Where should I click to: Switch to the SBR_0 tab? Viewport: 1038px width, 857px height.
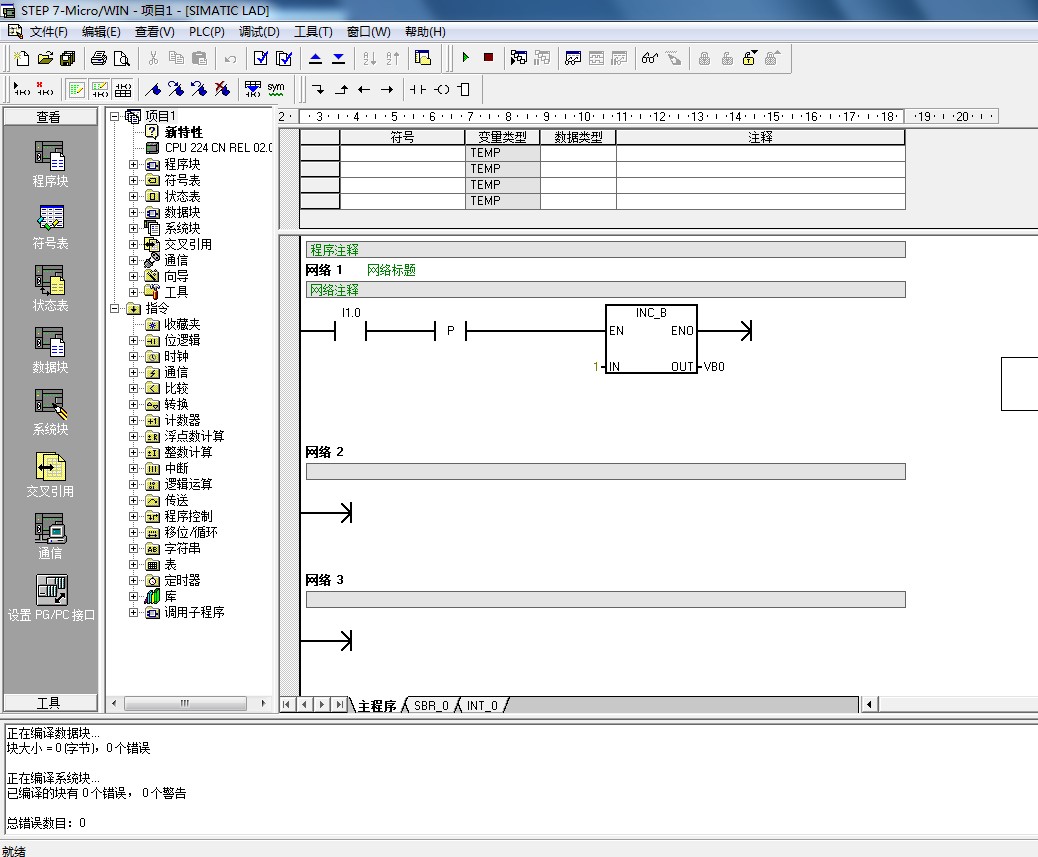(431, 705)
